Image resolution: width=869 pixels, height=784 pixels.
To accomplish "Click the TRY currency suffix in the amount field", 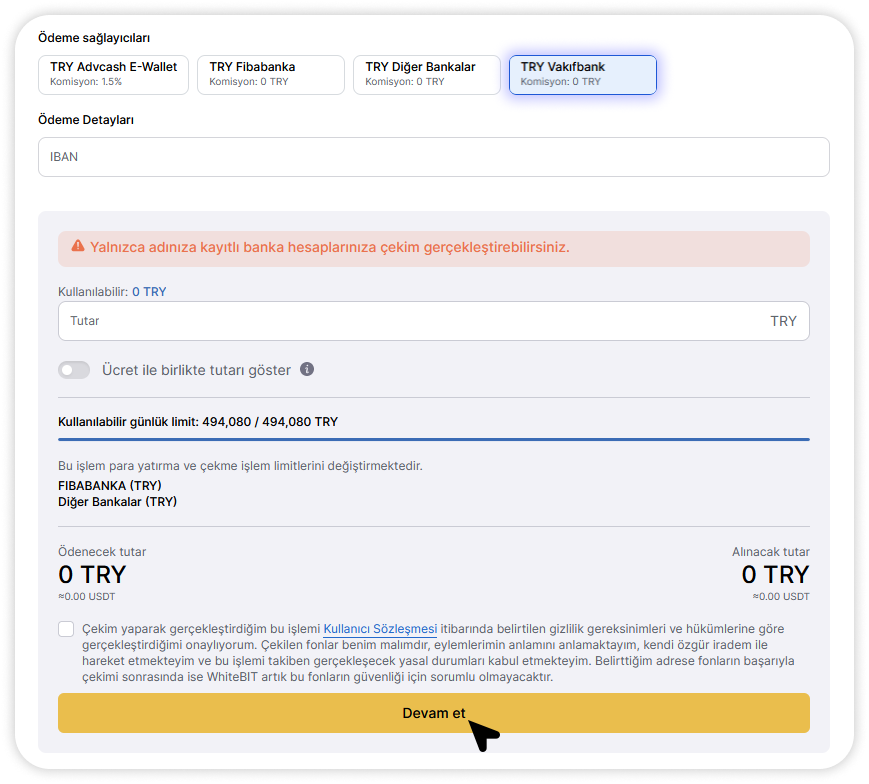I will tap(783, 321).
